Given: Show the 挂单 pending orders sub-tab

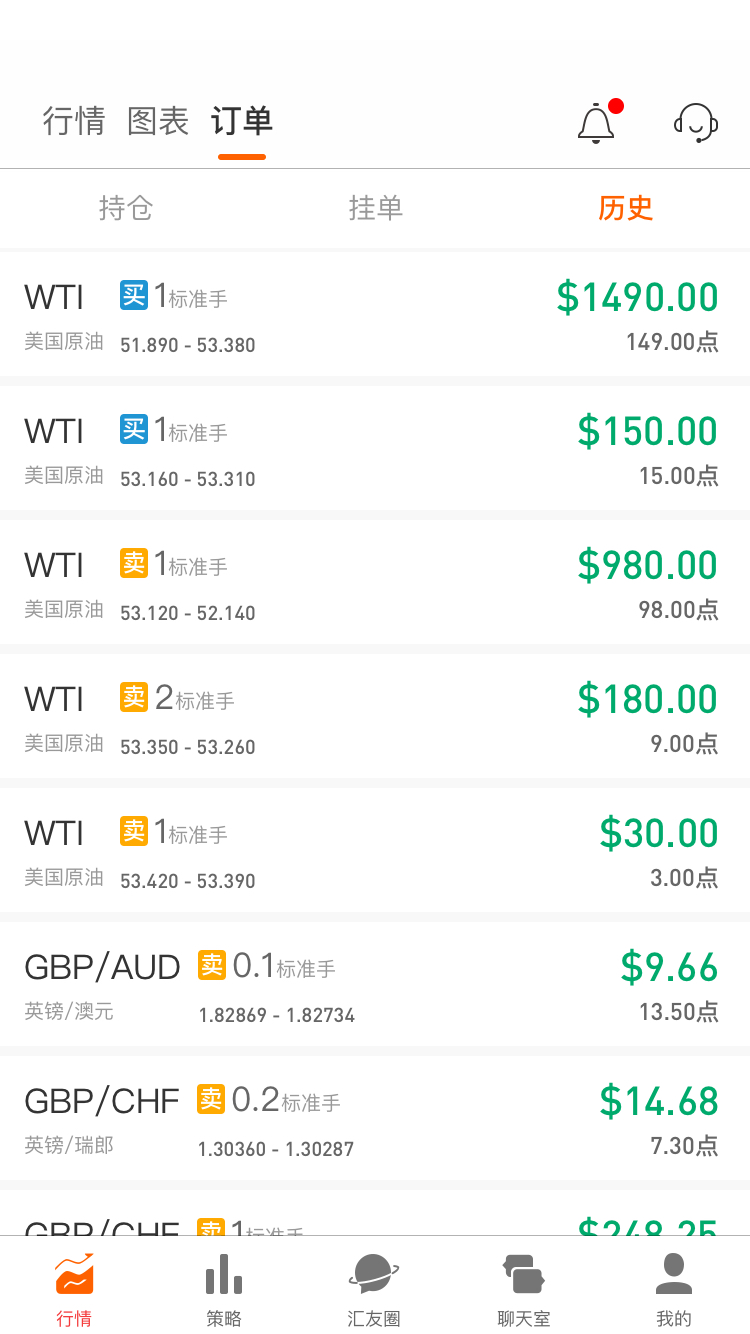Looking at the screenshot, I should pos(376,208).
